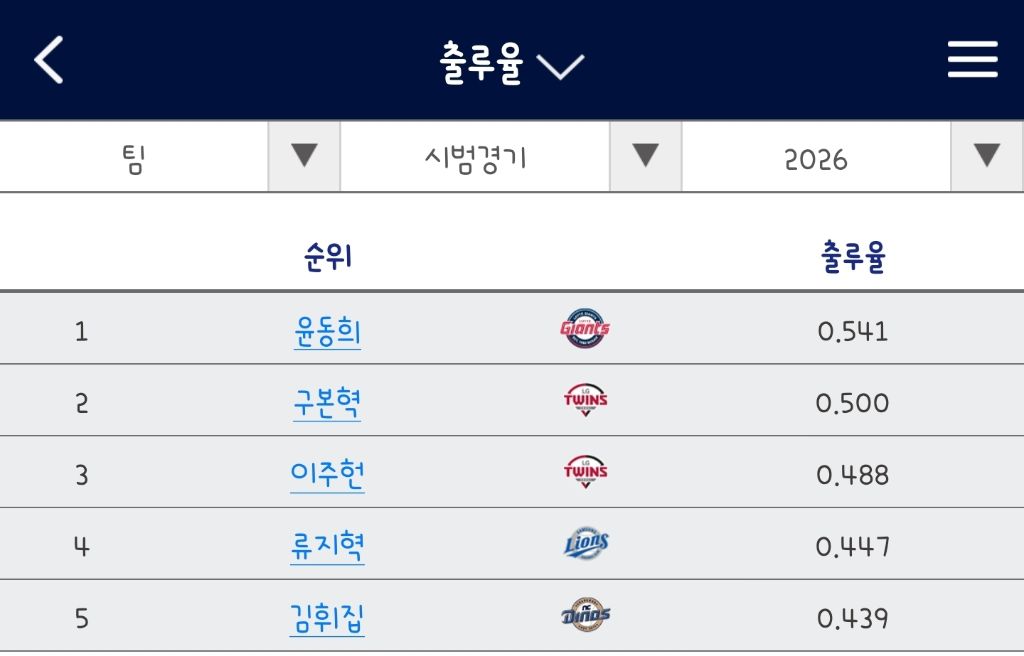Open the 팀 filter dropdown arrow
The width and height of the screenshot is (1024, 656).
pos(304,156)
